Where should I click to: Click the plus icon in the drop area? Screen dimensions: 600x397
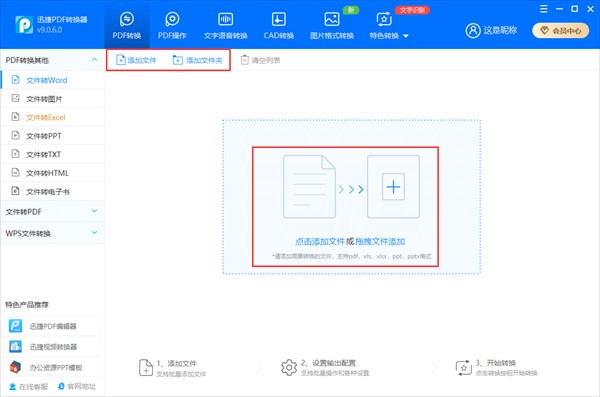pos(393,187)
